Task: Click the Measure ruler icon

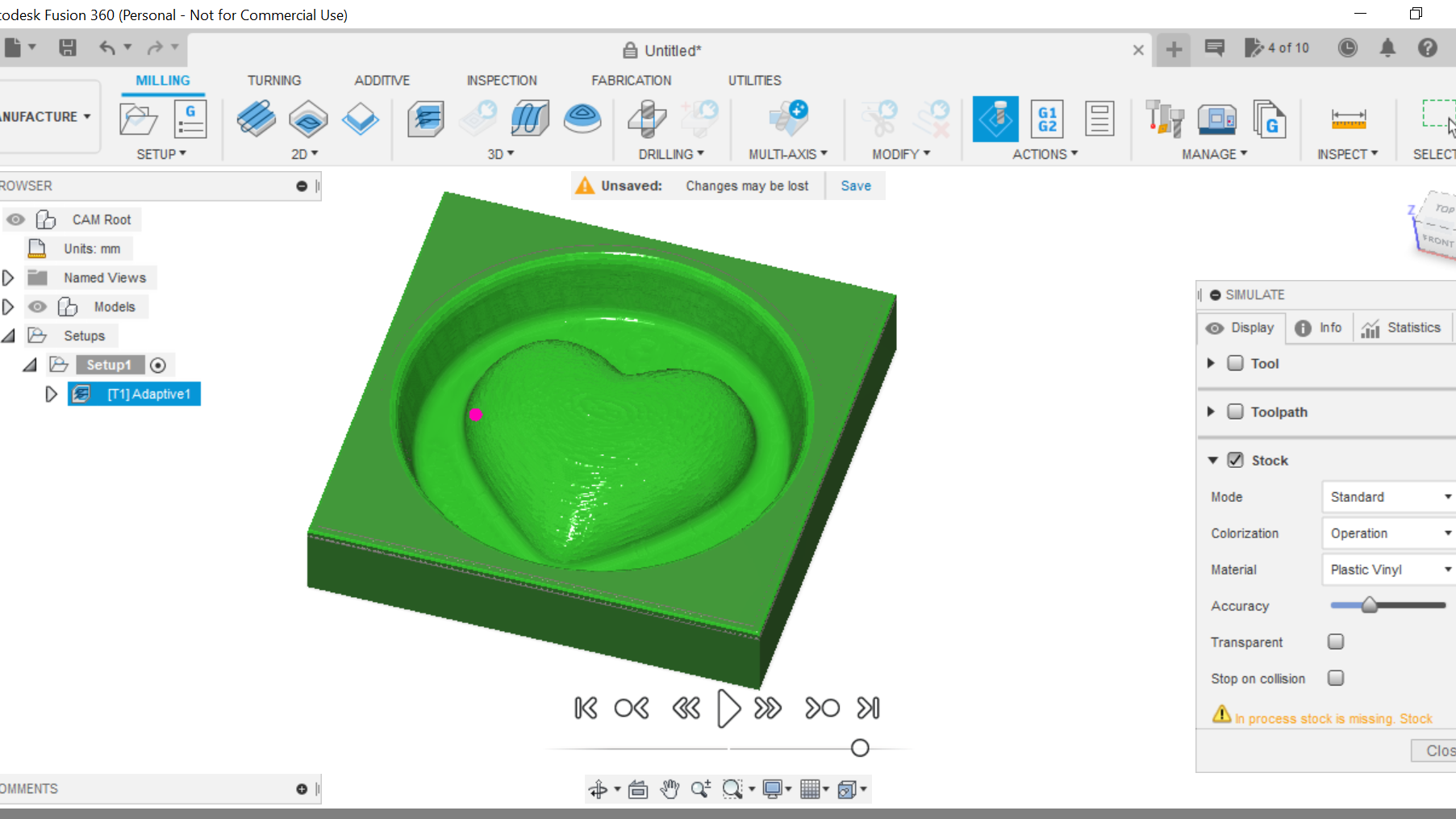Action: [x=1348, y=119]
